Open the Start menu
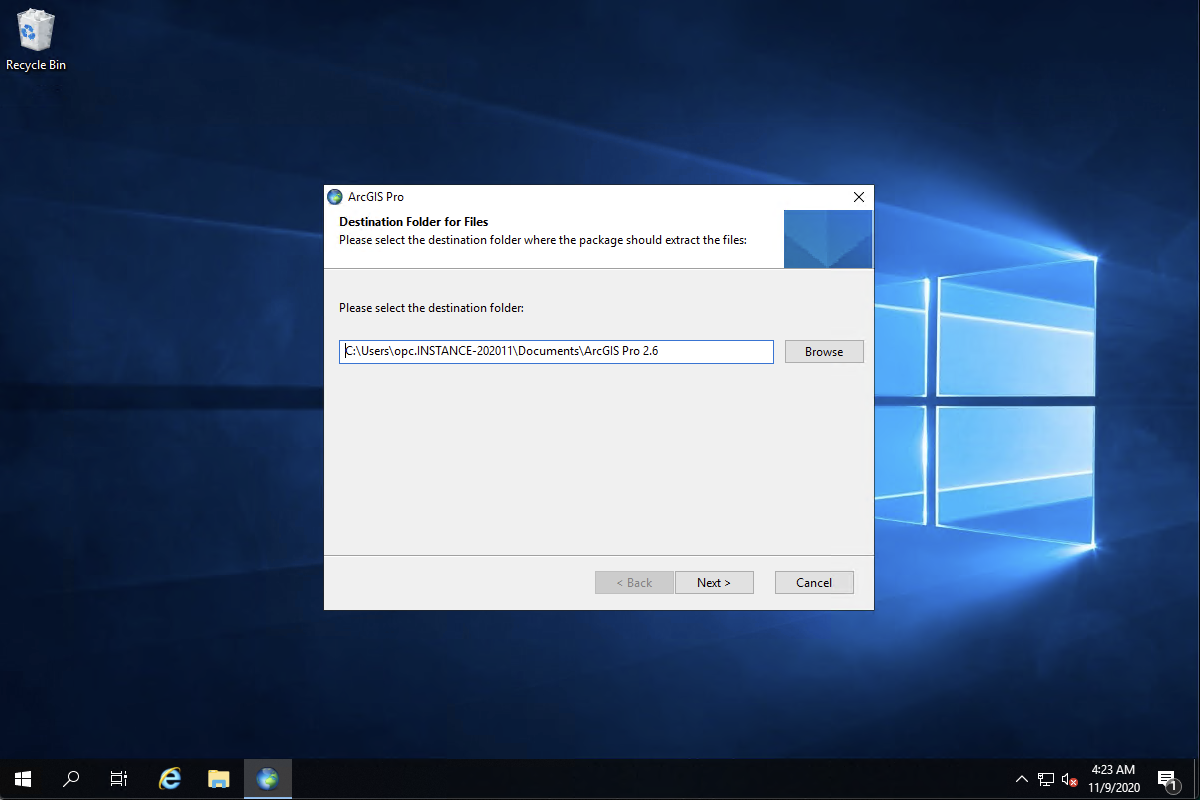The height and width of the screenshot is (800, 1200). tap(22, 778)
